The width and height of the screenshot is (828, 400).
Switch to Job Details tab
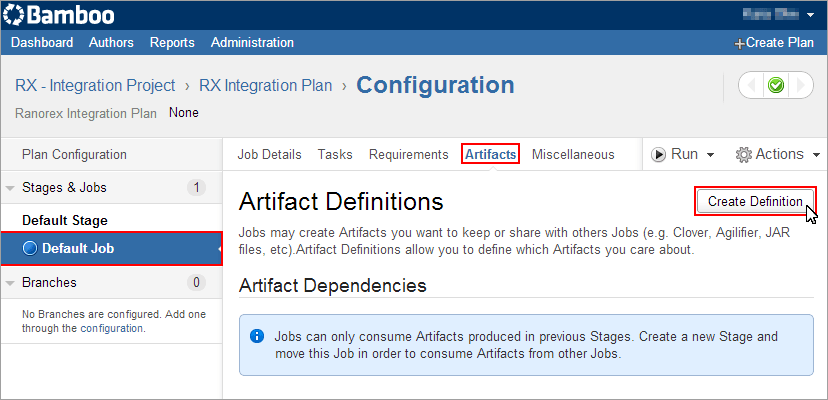[269, 155]
